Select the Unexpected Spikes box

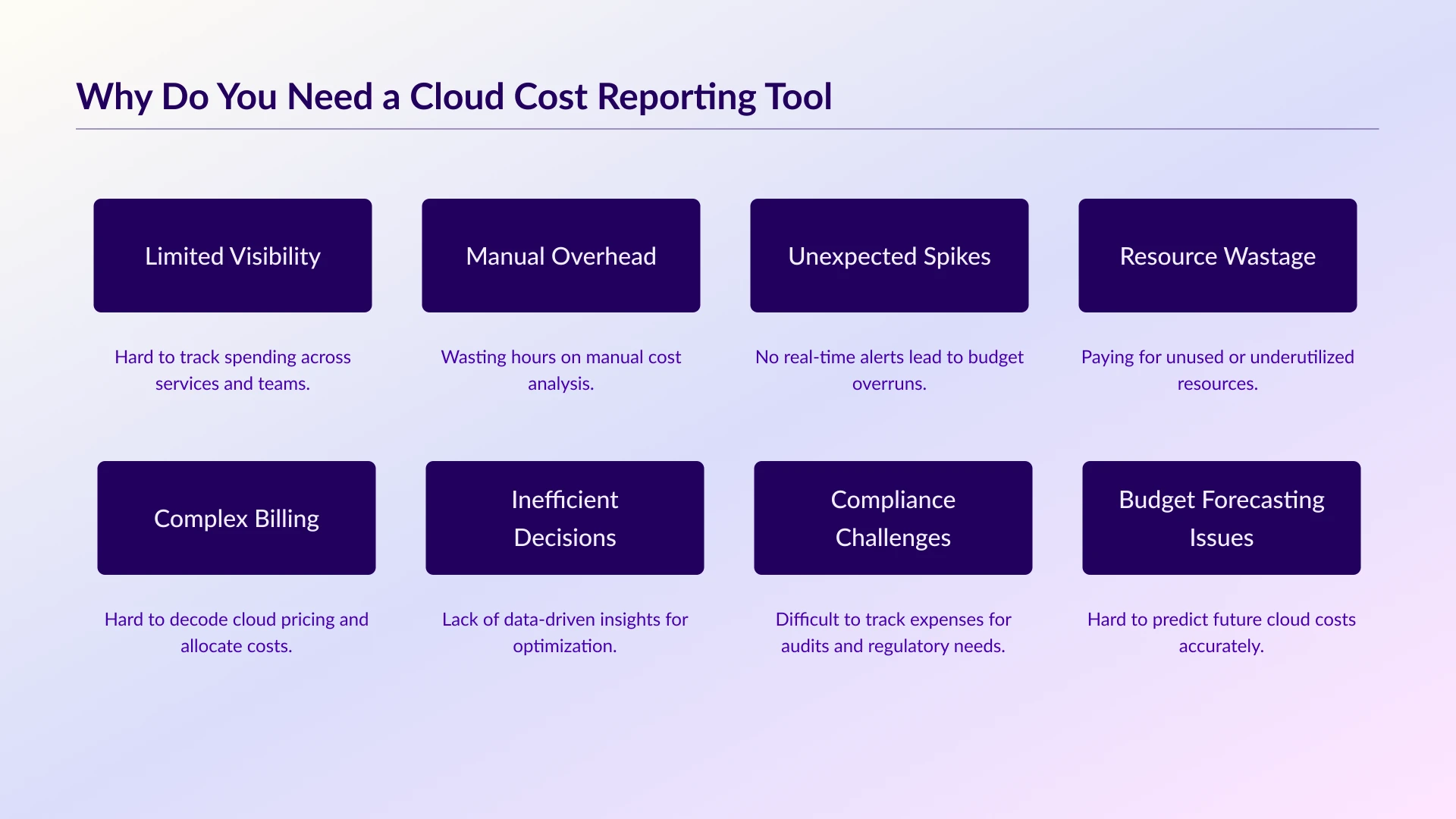pos(890,256)
